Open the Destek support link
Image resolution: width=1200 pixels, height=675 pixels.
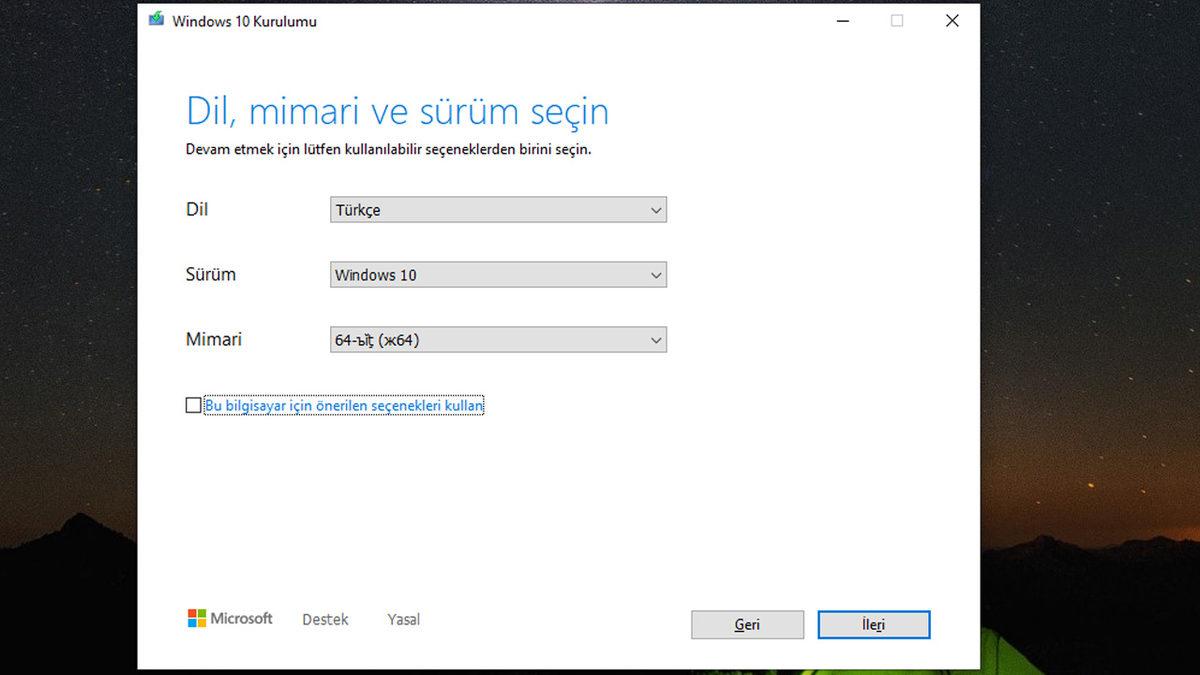coord(324,618)
